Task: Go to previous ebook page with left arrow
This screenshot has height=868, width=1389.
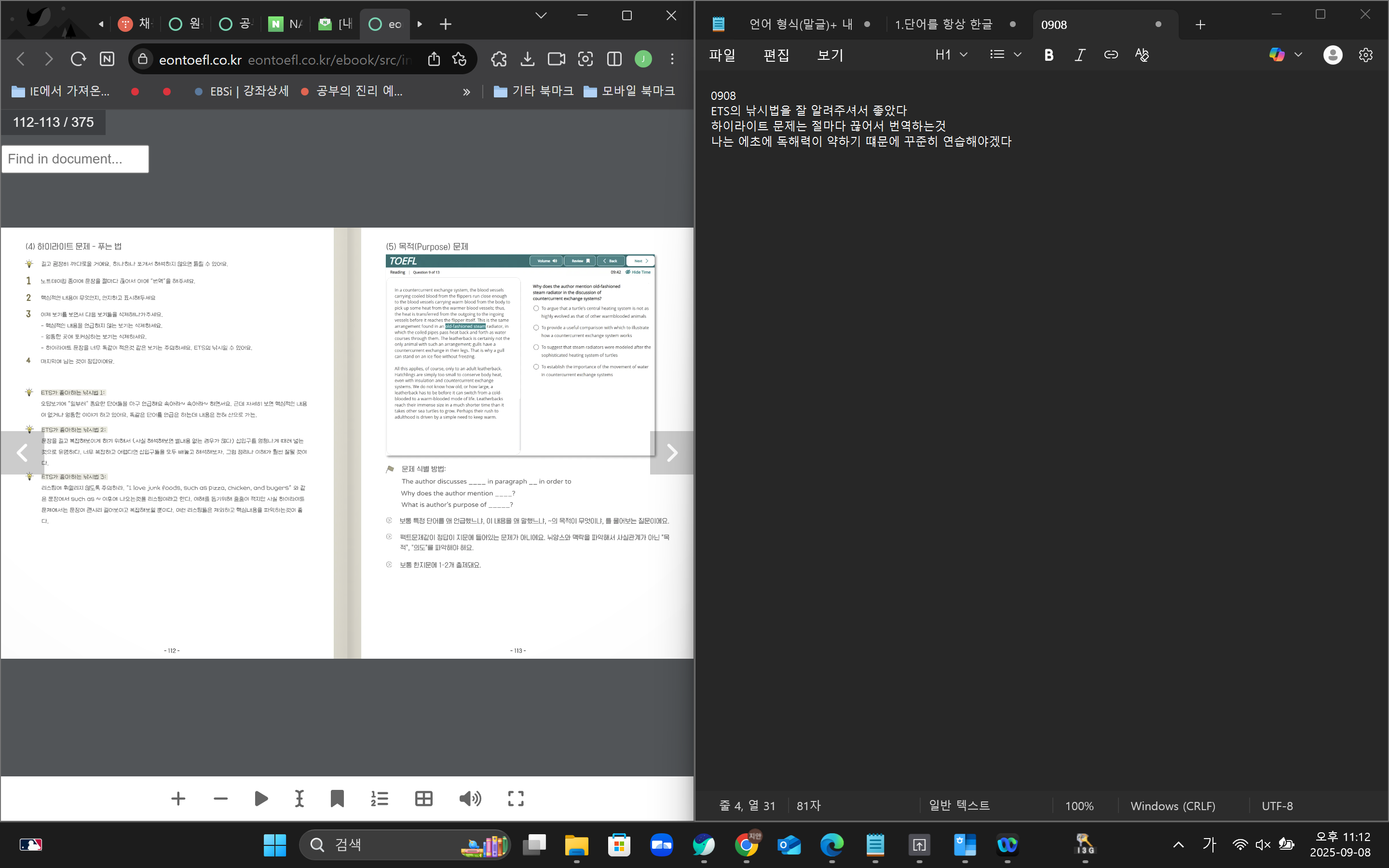Action: (x=22, y=453)
